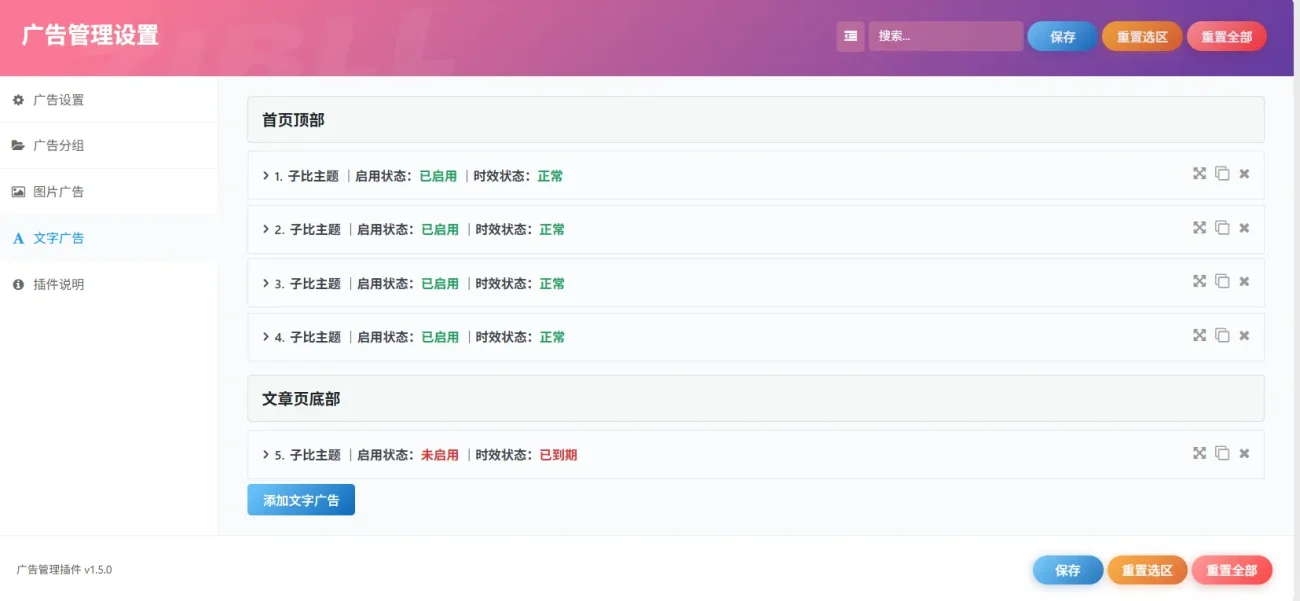This screenshot has width=1300, height=601.
Task: Click the 正常 status on row 4
Action: coord(552,337)
